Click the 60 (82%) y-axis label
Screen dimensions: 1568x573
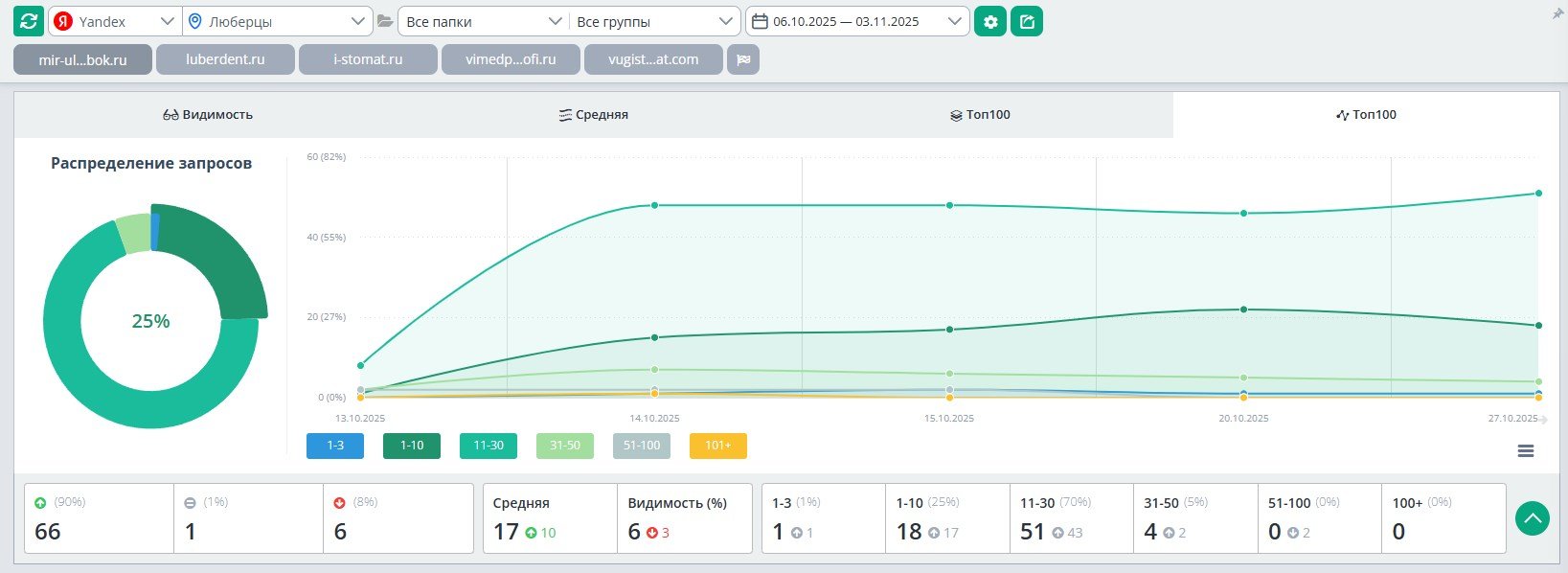[x=326, y=156]
